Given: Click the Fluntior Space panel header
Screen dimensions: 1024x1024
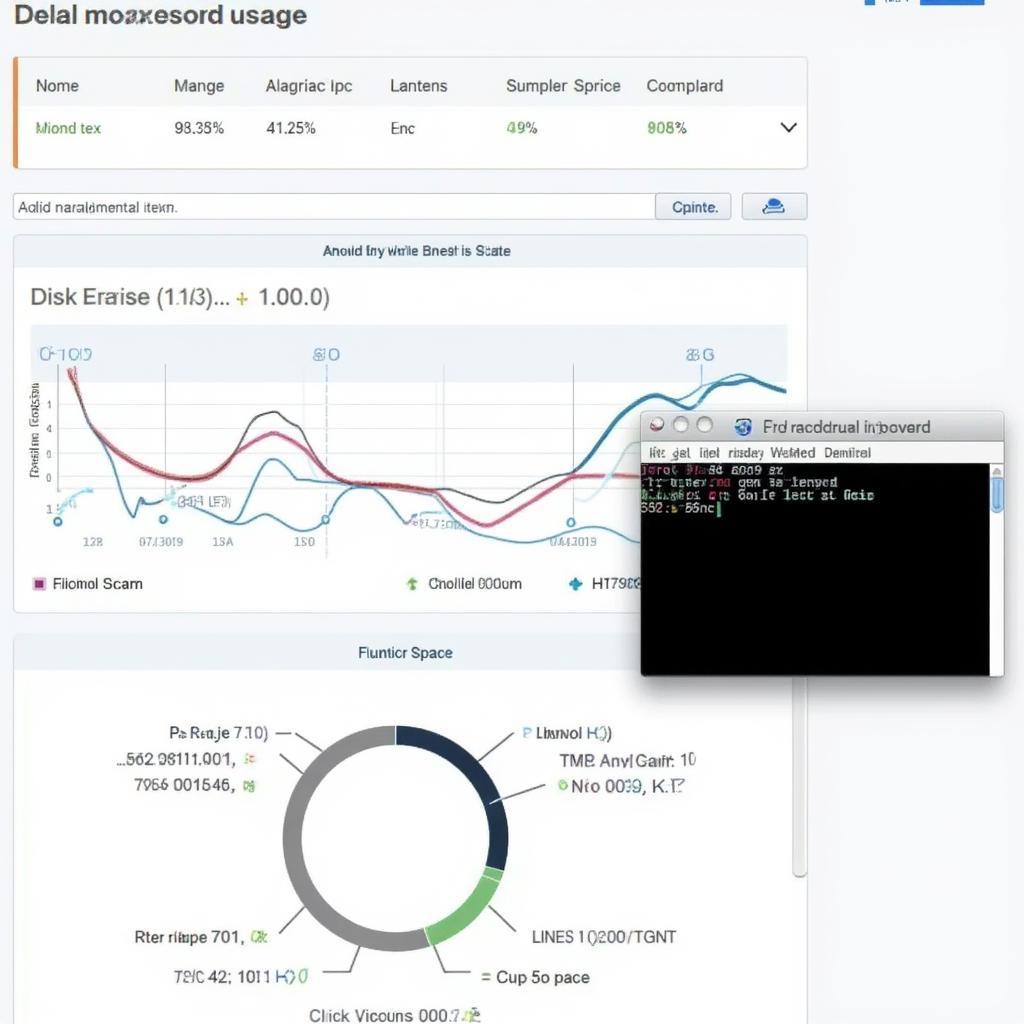Looking at the screenshot, I should pyautogui.click(x=405, y=652).
